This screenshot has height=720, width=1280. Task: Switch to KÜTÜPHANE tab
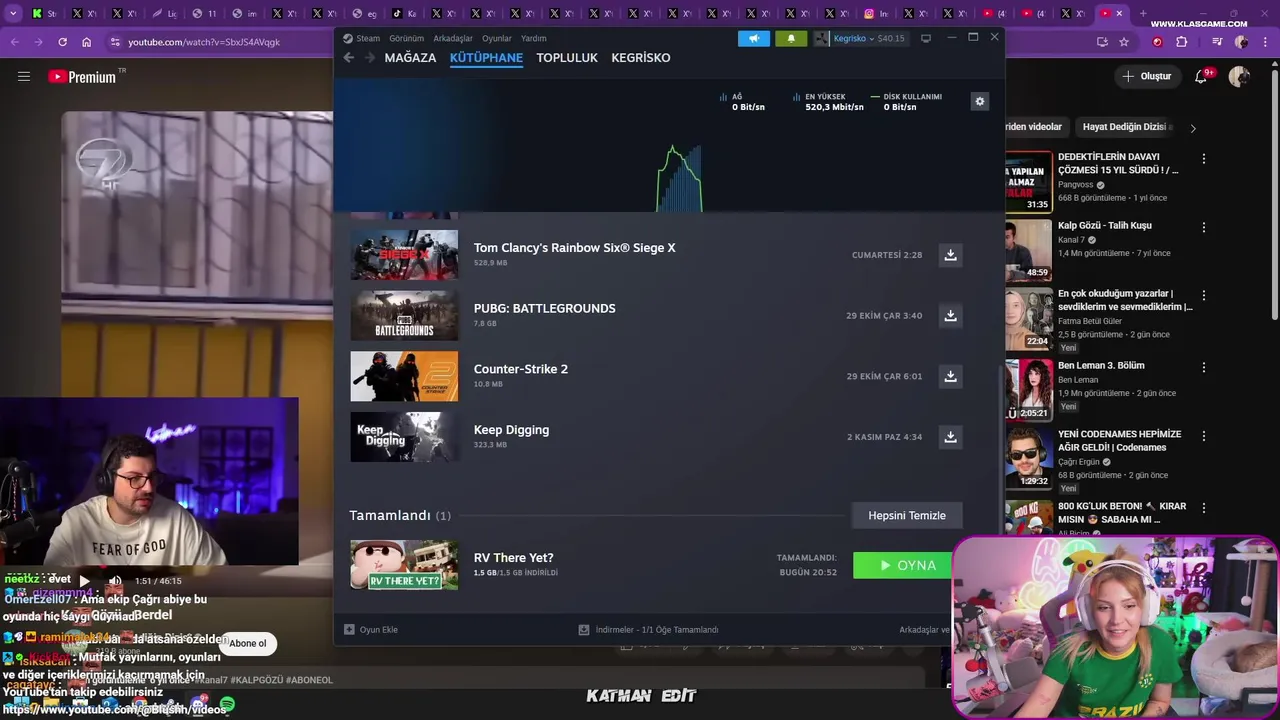click(486, 58)
